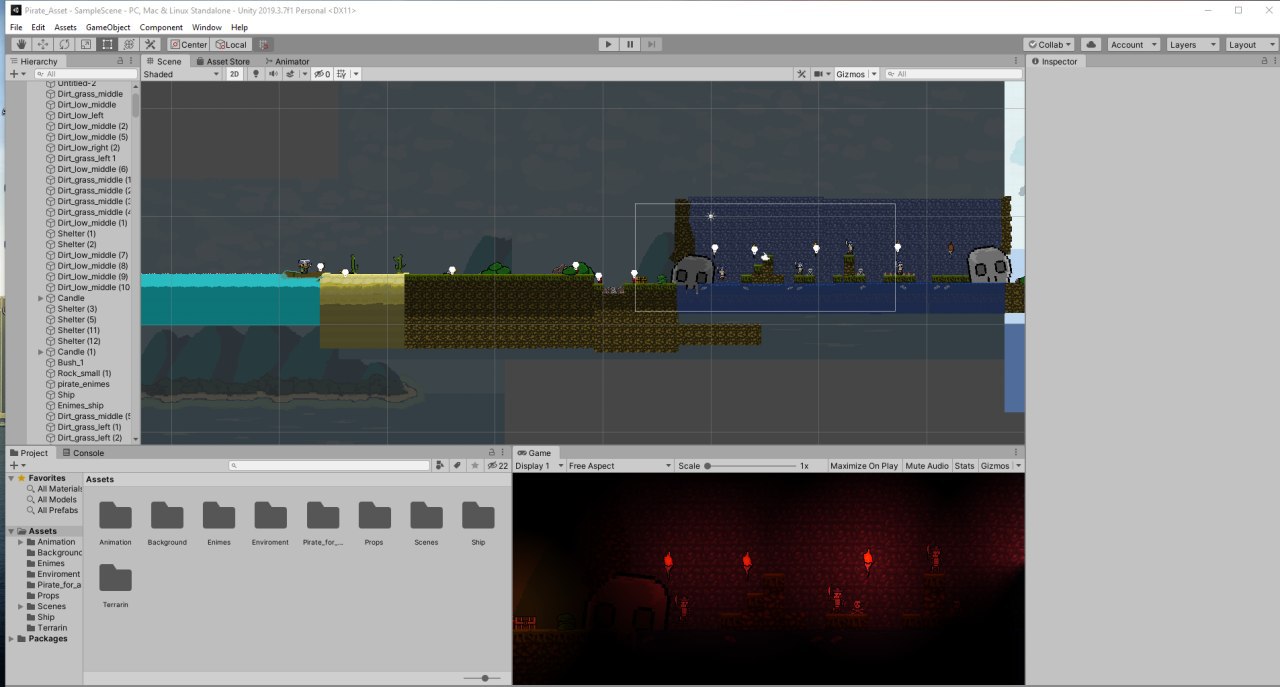Open the Layout dropdown
Image resolution: width=1280 pixels, height=687 pixels.
[1251, 44]
